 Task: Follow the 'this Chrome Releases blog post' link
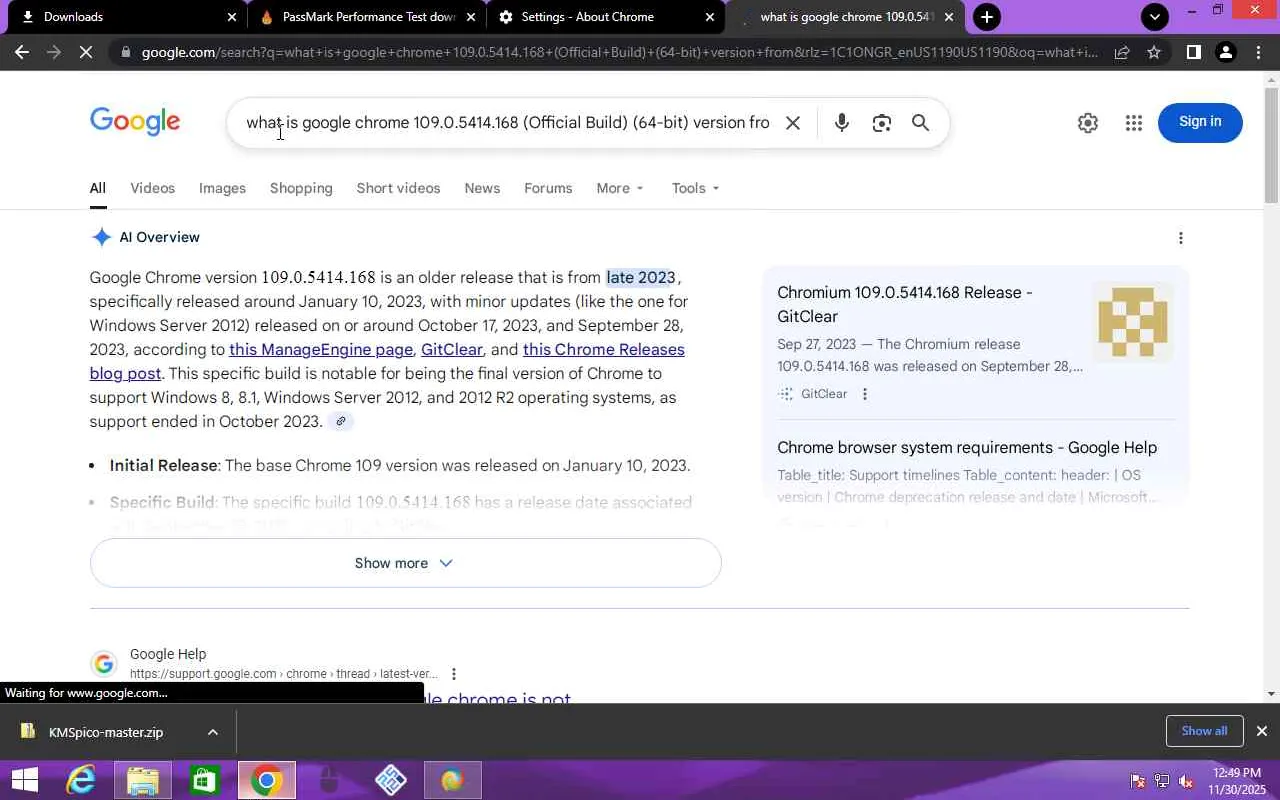387,361
